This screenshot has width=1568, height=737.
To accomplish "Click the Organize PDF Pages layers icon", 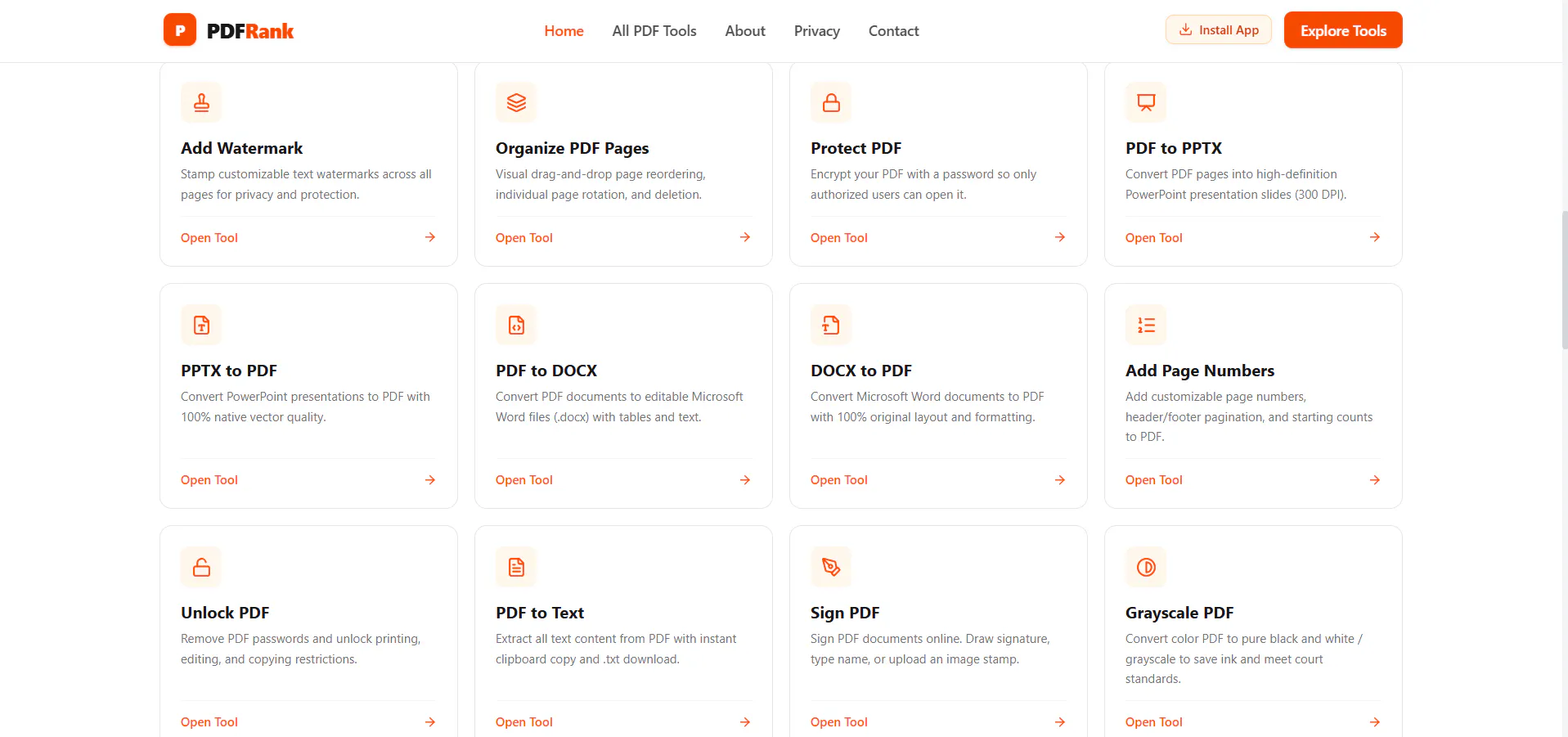I will 516,102.
